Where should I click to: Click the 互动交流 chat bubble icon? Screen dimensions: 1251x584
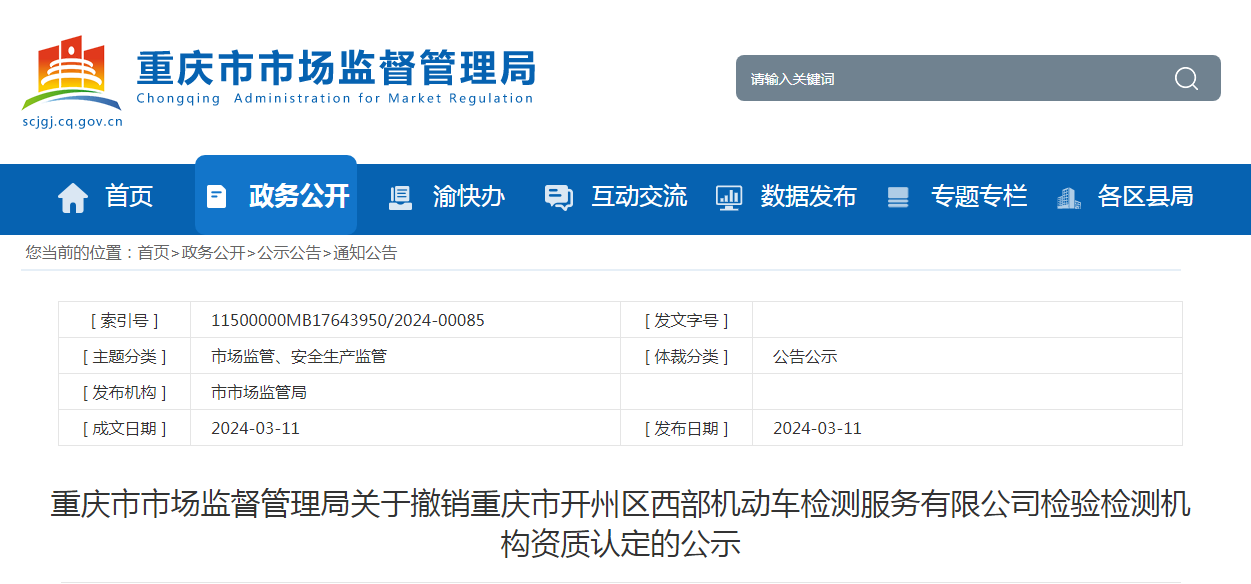pyautogui.click(x=558, y=197)
